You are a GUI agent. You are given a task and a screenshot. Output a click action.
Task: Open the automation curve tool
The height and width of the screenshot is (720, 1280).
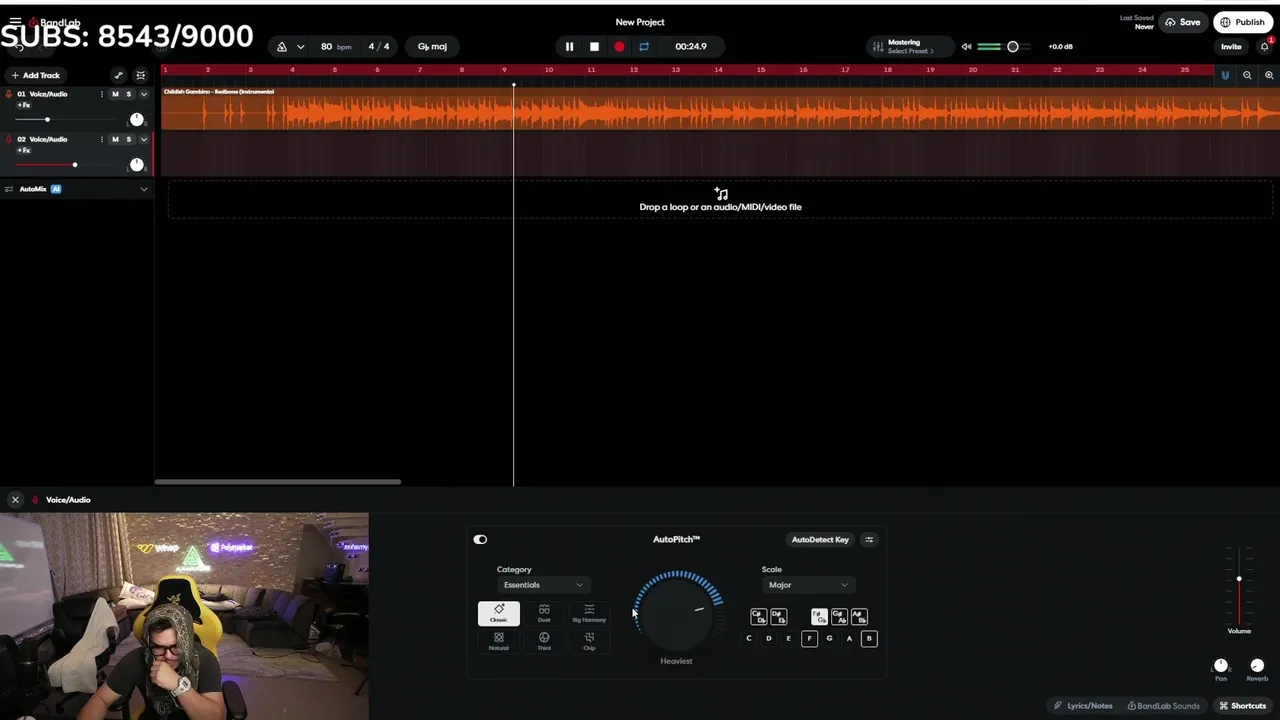[x=118, y=75]
